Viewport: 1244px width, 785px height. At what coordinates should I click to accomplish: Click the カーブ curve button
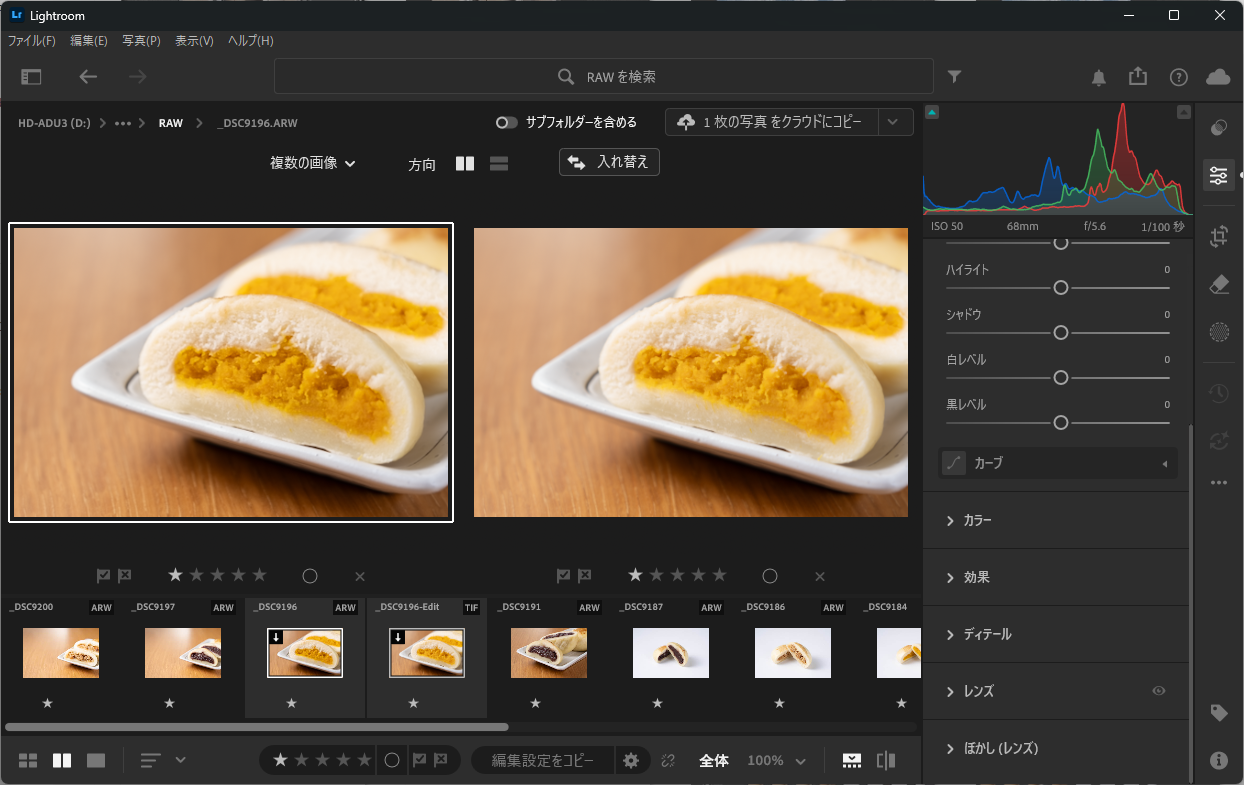[1059, 463]
